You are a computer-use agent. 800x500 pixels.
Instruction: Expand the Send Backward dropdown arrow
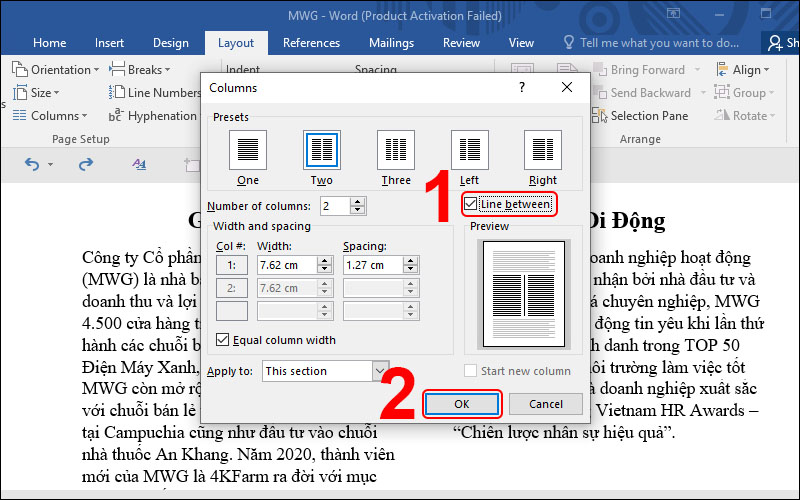pos(703,93)
